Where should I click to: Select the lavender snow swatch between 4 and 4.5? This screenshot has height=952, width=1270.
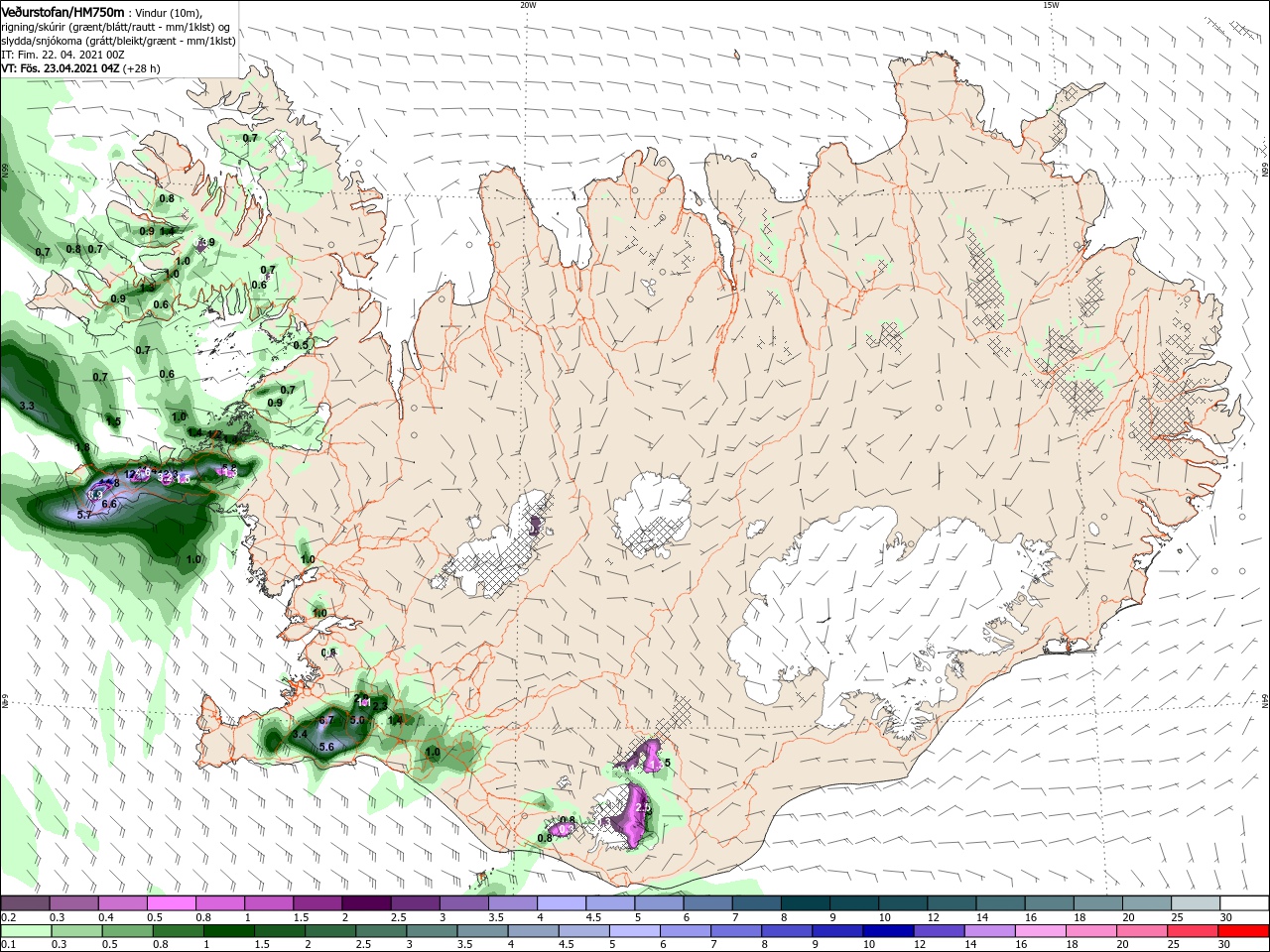[x=562, y=903]
